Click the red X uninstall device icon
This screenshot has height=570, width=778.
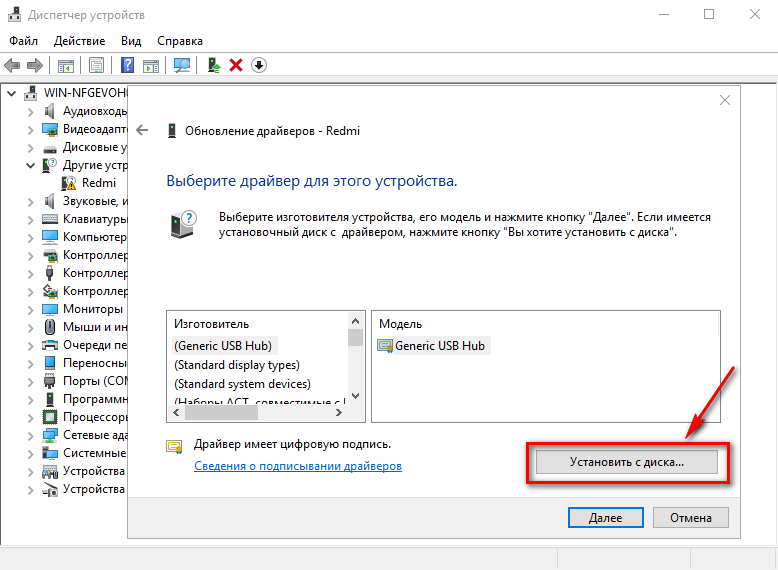pos(236,65)
